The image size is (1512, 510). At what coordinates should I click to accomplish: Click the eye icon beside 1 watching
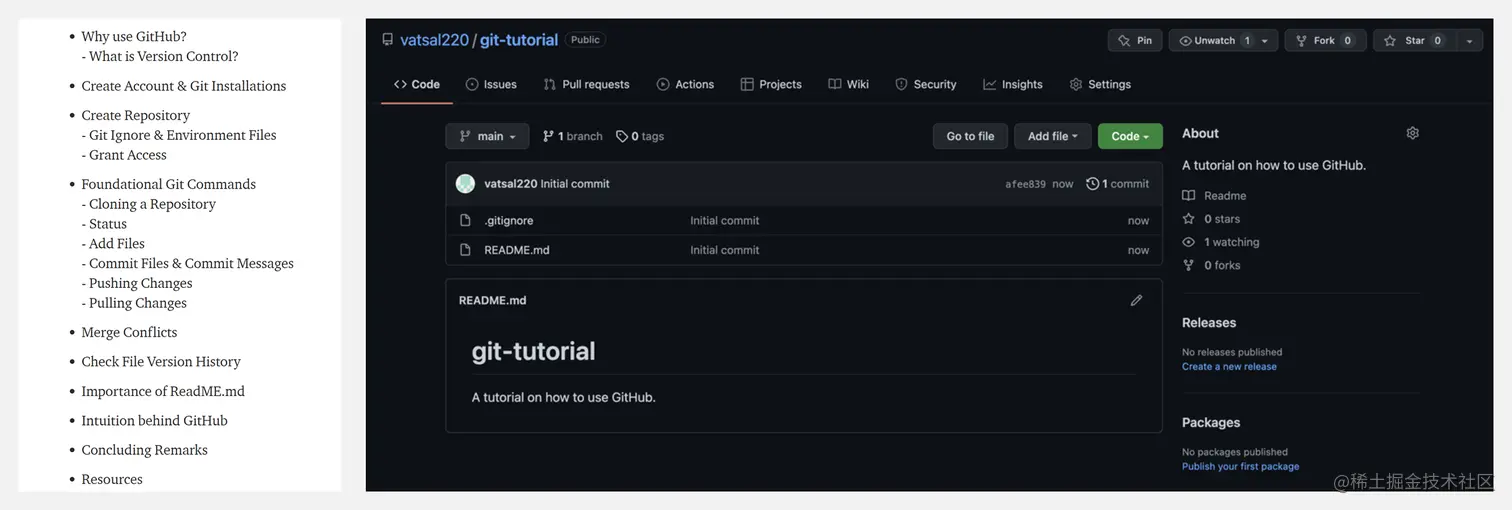click(x=1188, y=242)
